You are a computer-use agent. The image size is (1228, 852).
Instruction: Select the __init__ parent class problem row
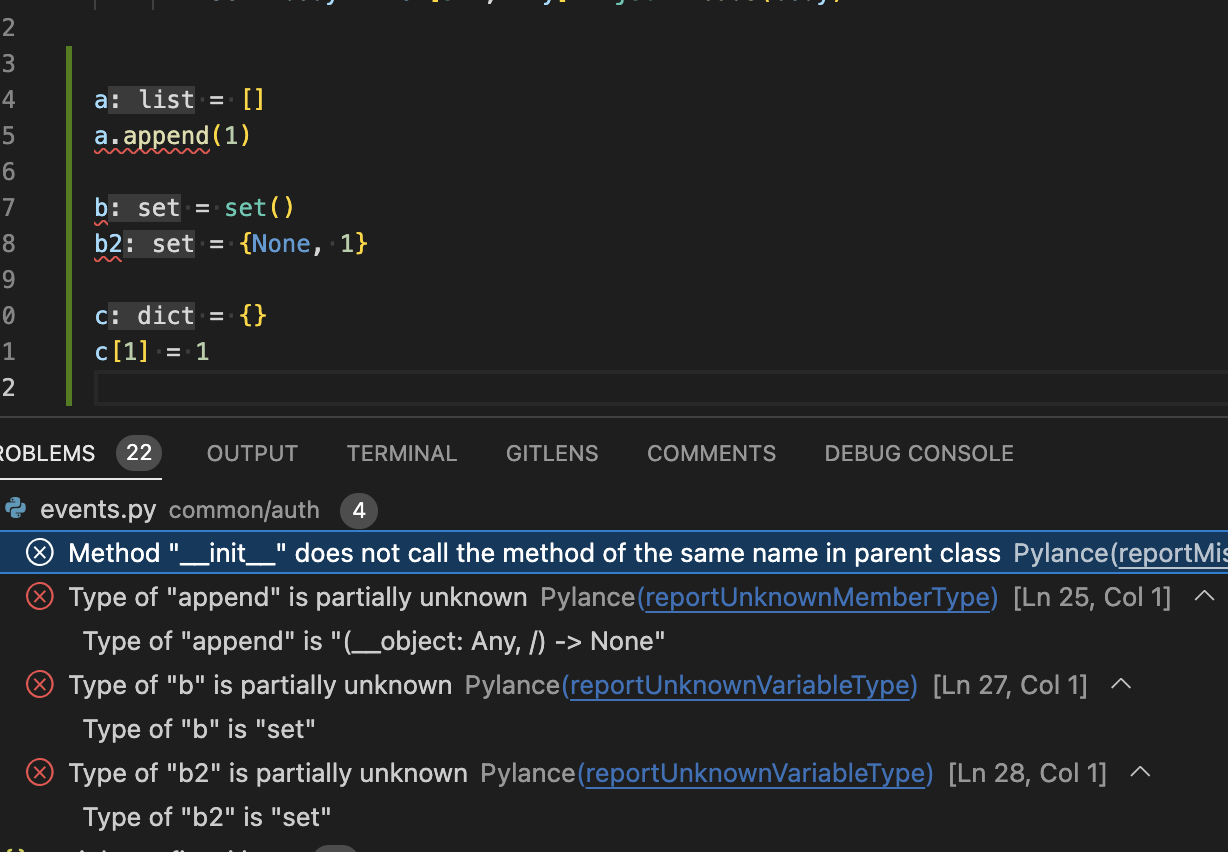pos(500,552)
